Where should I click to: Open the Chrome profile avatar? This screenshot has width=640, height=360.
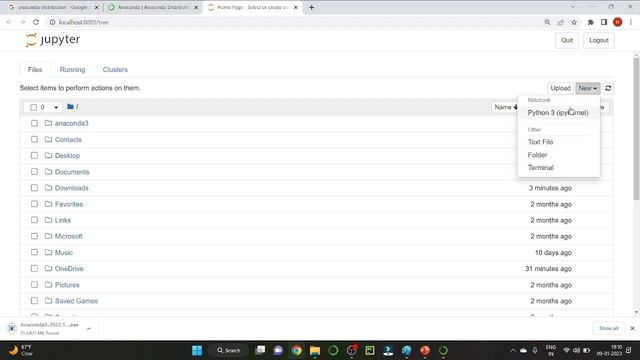coord(617,22)
